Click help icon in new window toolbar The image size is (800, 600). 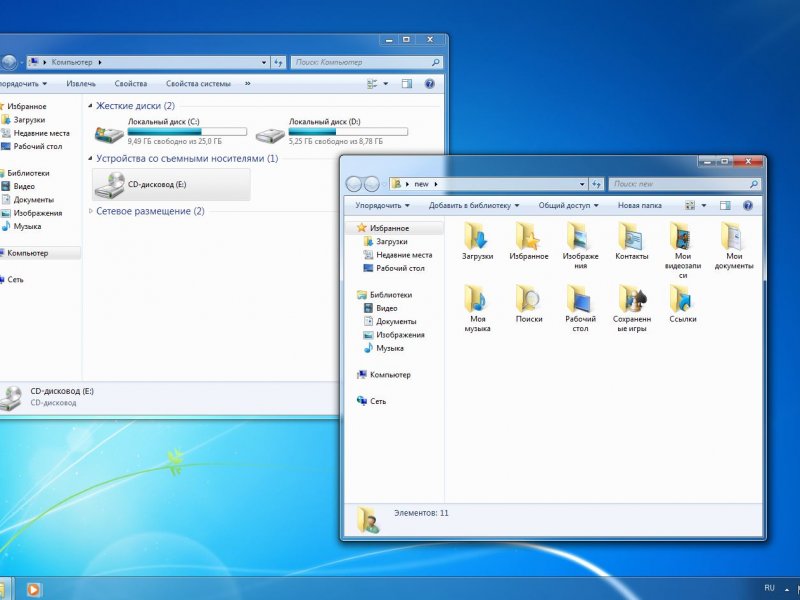pos(747,206)
